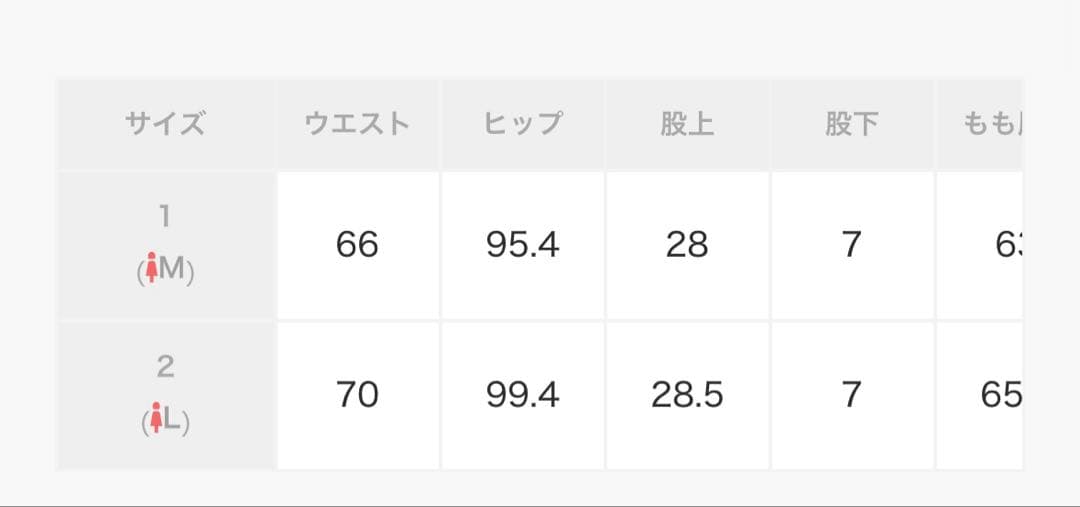The height and width of the screenshot is (507, 1080).
Task: Click the rise value 28.5 cell
Action: (x=687, y=395)
